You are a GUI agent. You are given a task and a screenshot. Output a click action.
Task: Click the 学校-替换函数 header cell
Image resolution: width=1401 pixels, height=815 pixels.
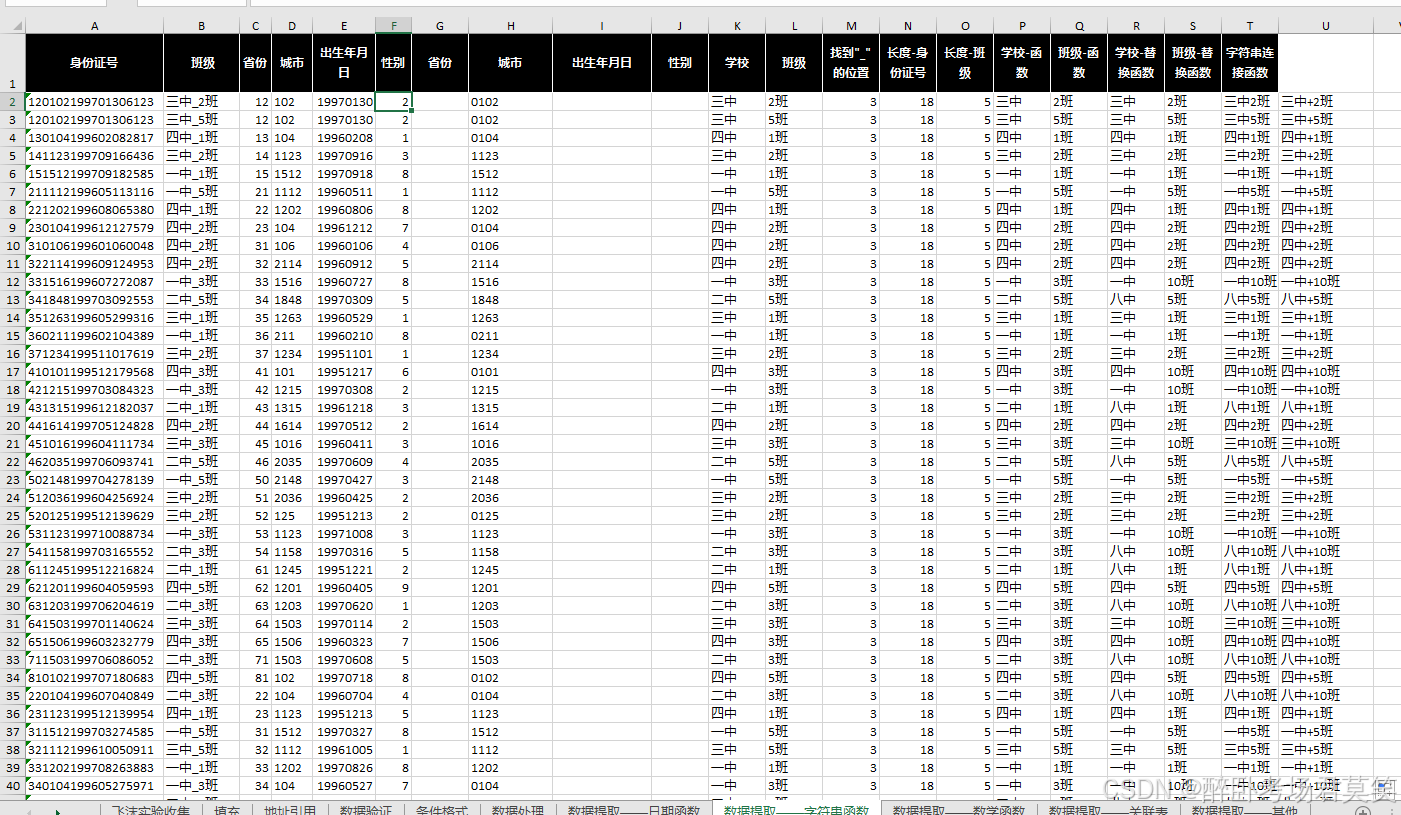coord(1136,63)
